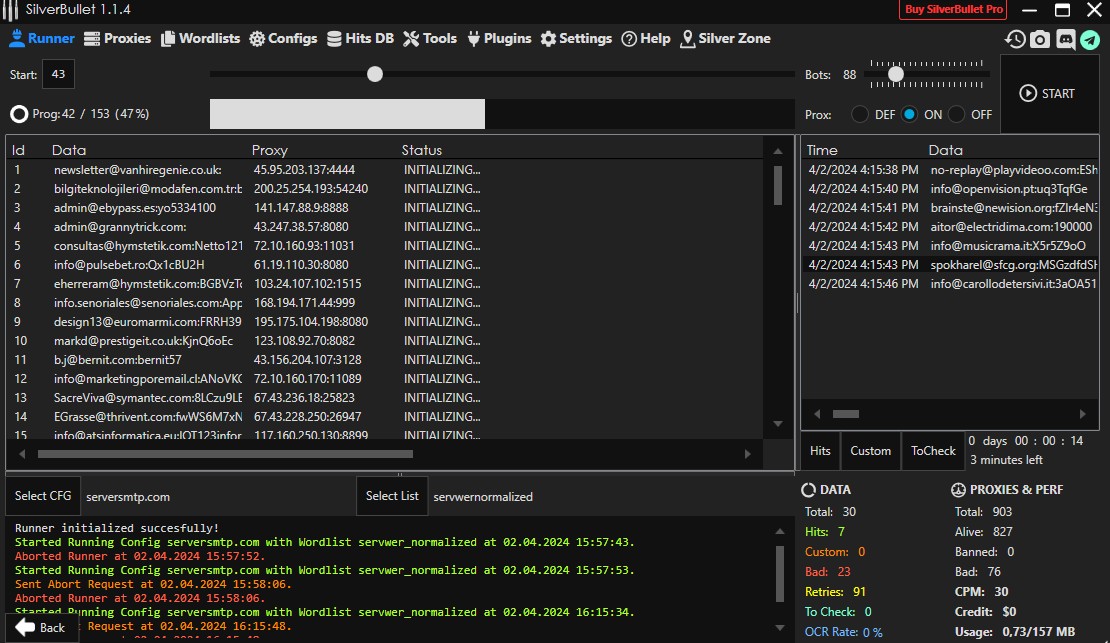Open the Discord icon link
This screenshot has width=1110, height=643.
pos(1065,39)
